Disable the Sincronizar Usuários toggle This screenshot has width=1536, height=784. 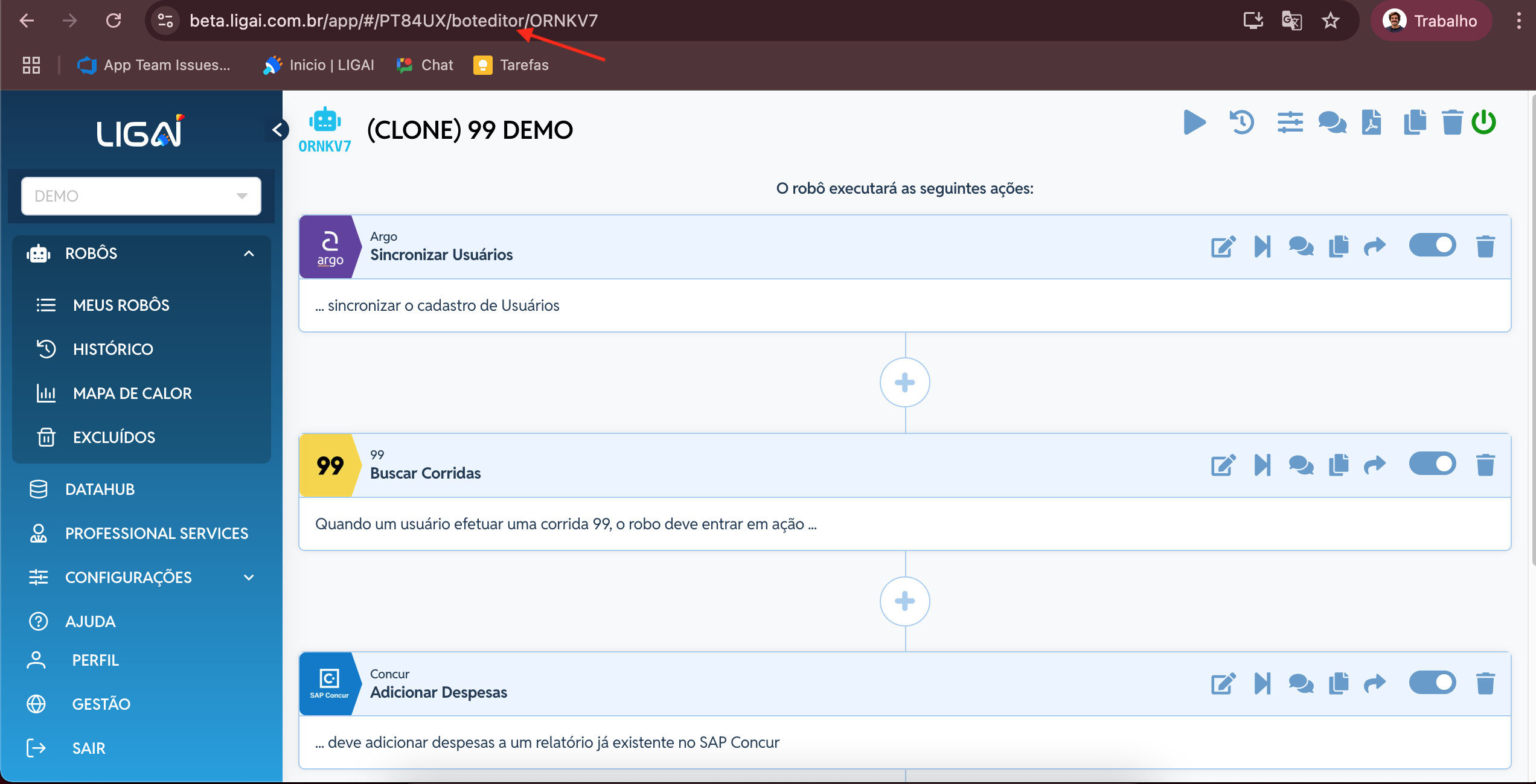click(1432, 246)
